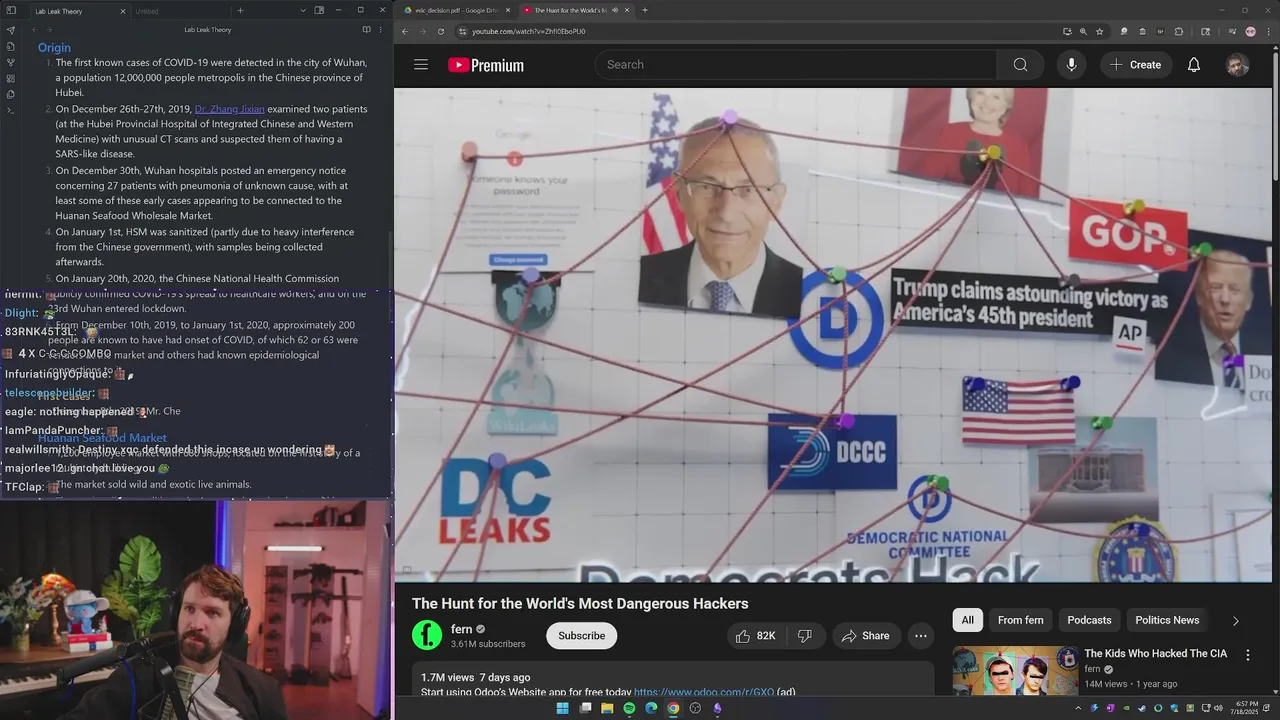
Task: Close the Lab Leak Theory tab
Action: coord(123,11)
